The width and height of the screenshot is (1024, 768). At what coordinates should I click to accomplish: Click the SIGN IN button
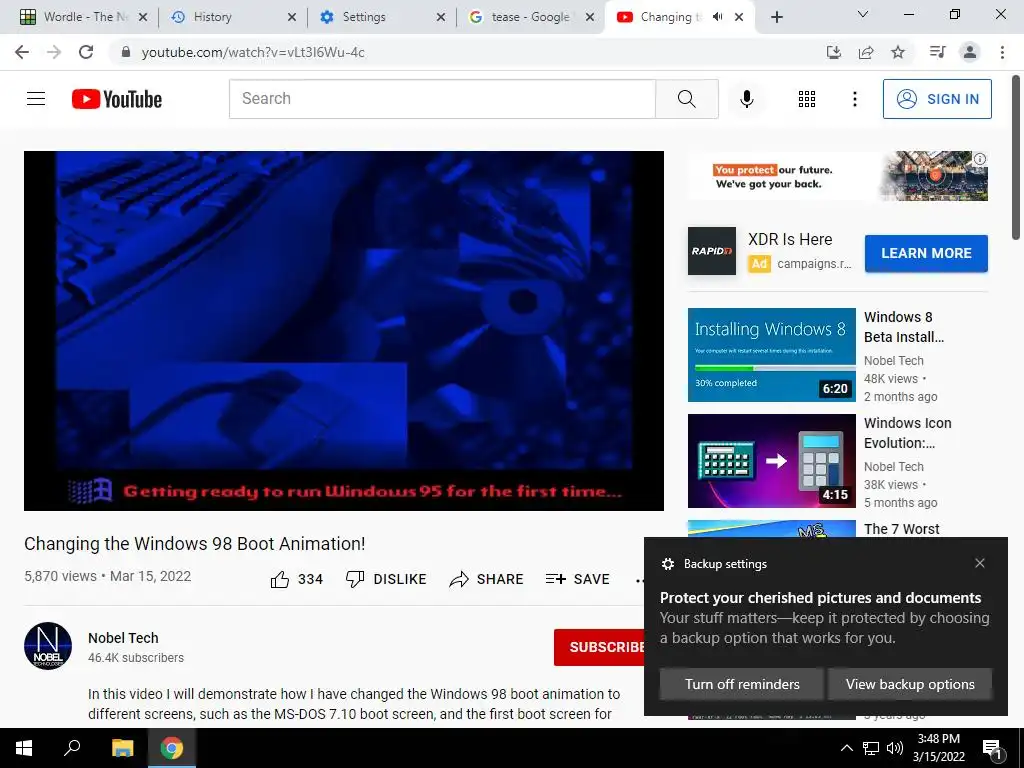[x=937, y=99]
